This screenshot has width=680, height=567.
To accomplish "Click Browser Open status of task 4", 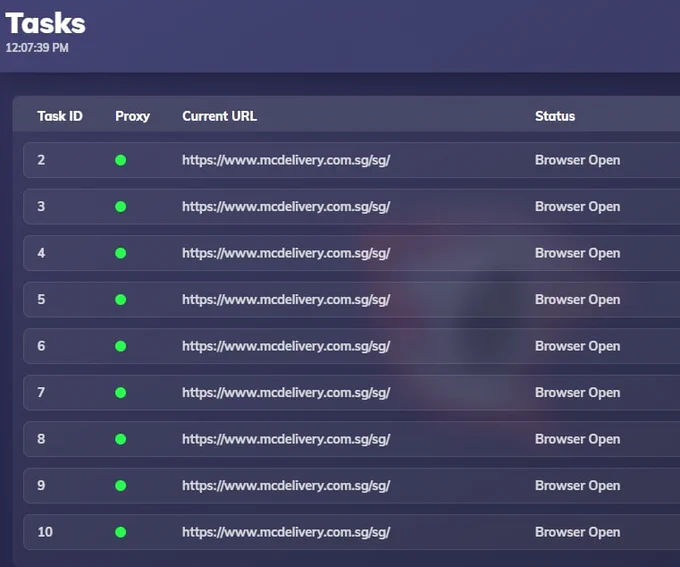I will click(x=577, y=253).
